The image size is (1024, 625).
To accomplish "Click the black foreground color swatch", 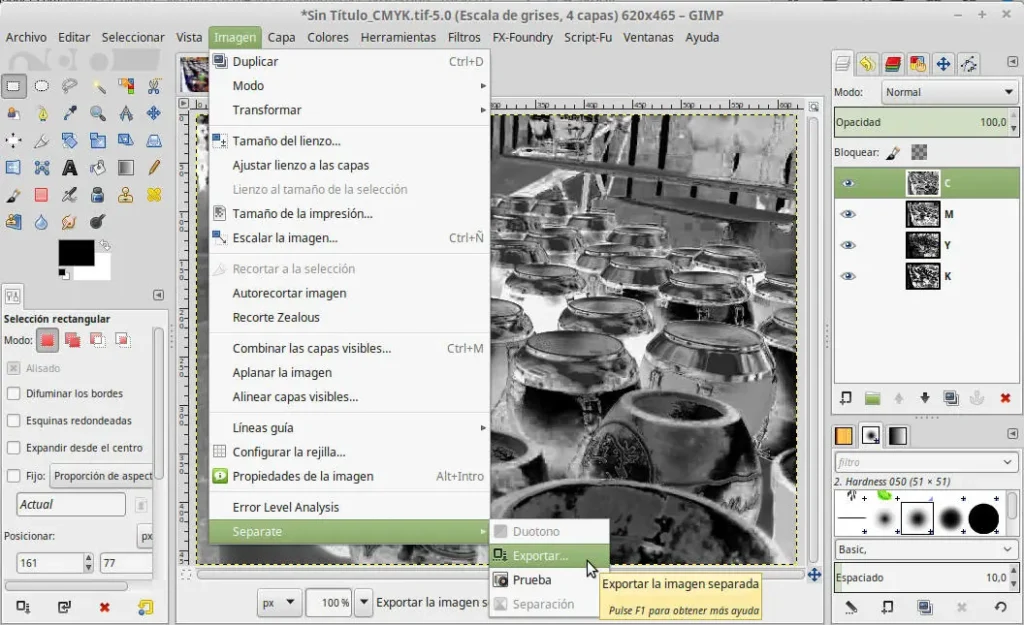I will [76, 253].
